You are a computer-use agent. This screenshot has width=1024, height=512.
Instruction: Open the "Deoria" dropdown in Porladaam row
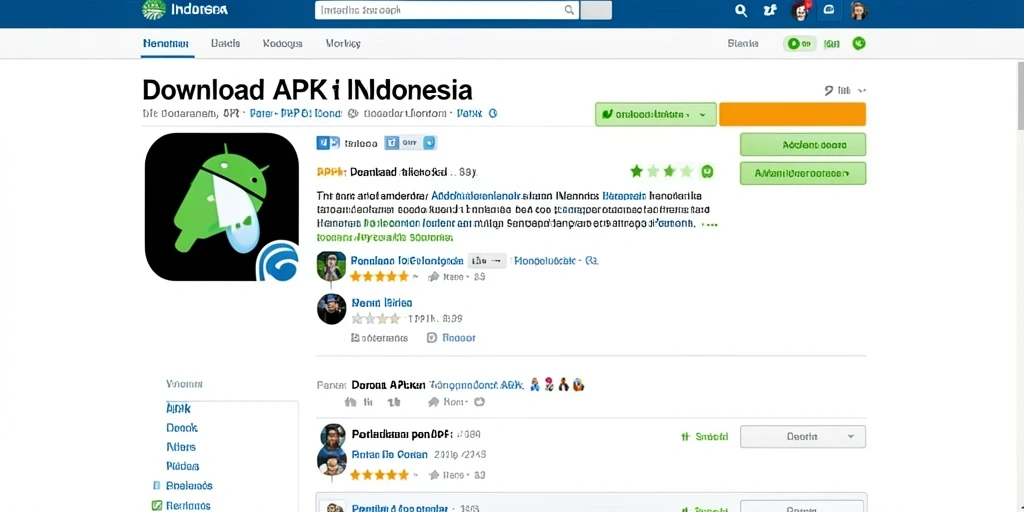[x=803, y=436]
